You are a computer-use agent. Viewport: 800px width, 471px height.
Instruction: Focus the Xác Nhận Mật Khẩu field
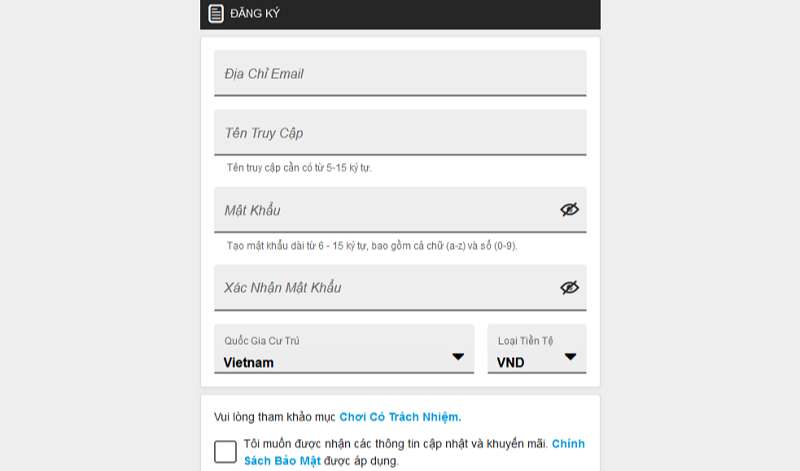385,287
